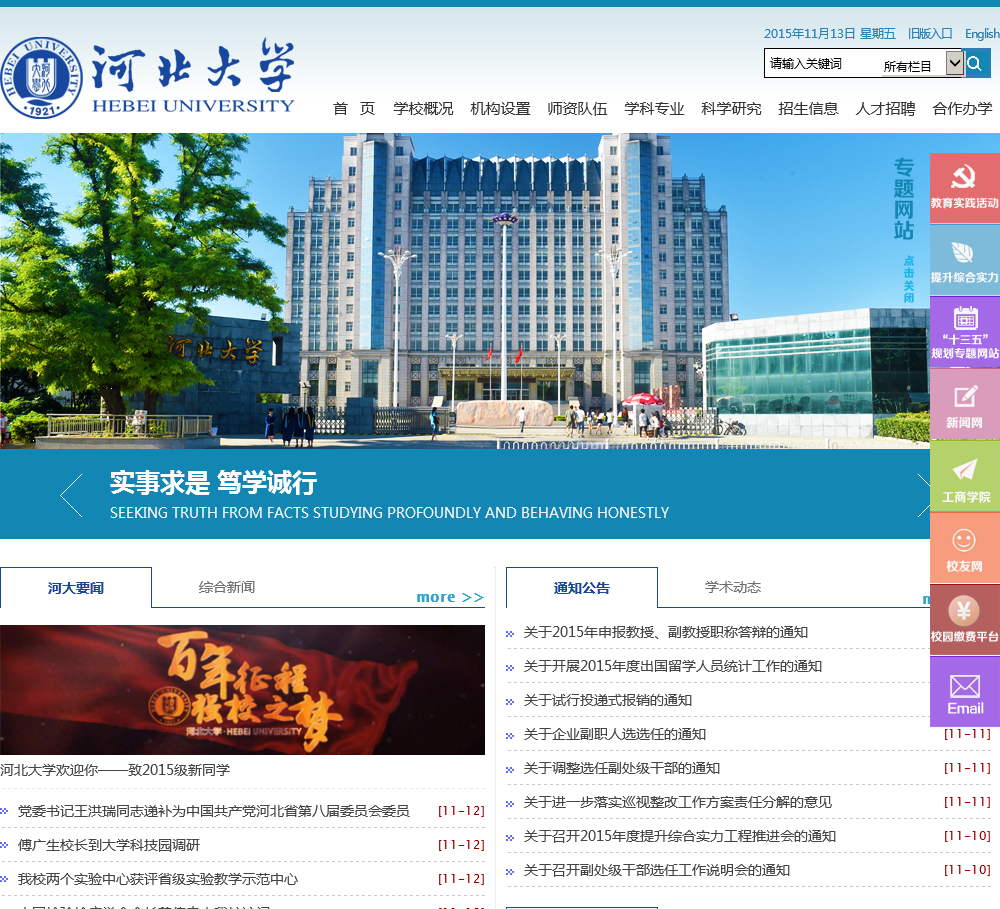
Task: Open the 校园缴费平台 yen icon
Action: pos(965,620)
